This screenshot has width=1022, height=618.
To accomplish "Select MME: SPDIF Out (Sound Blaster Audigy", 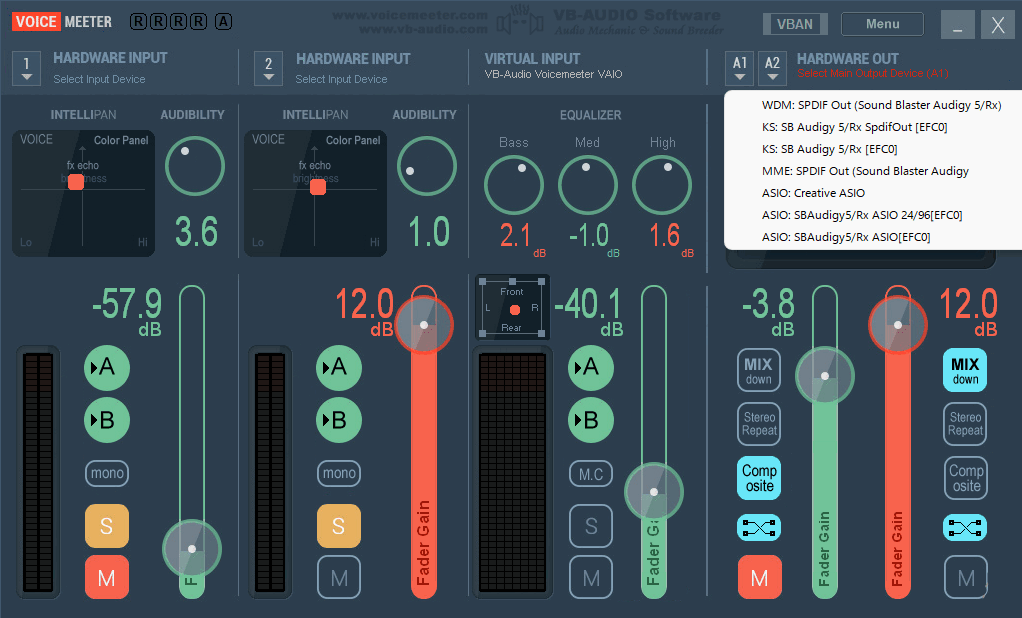I will pyautogui.click(x=865, y=171).
